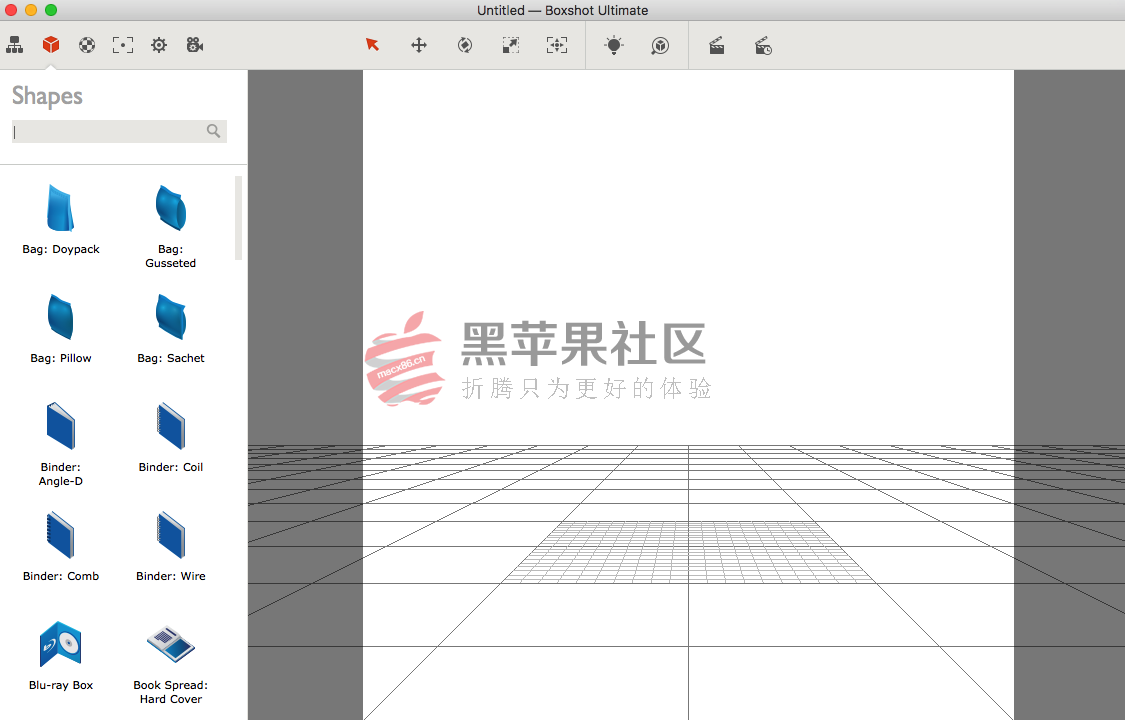Click the clapperboard with clock render icon
The width and height of the screenshot is (1125, 720).
pos(763,46)
